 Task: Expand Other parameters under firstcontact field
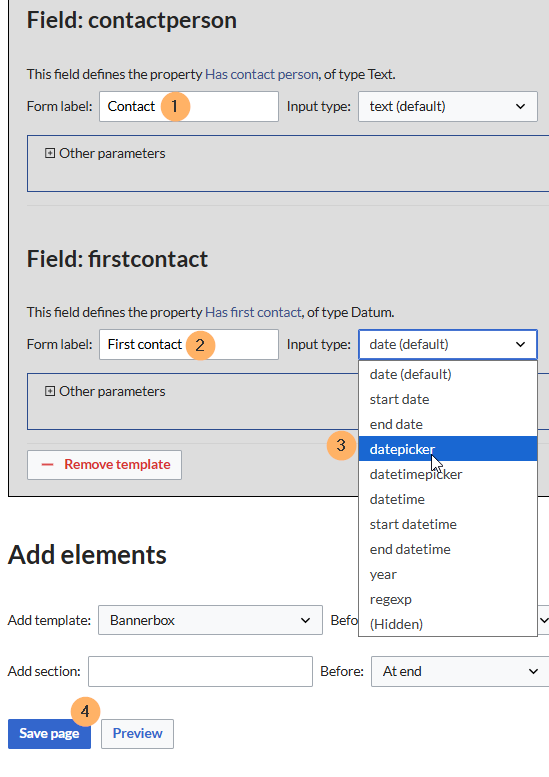click(x=105, y=391)
